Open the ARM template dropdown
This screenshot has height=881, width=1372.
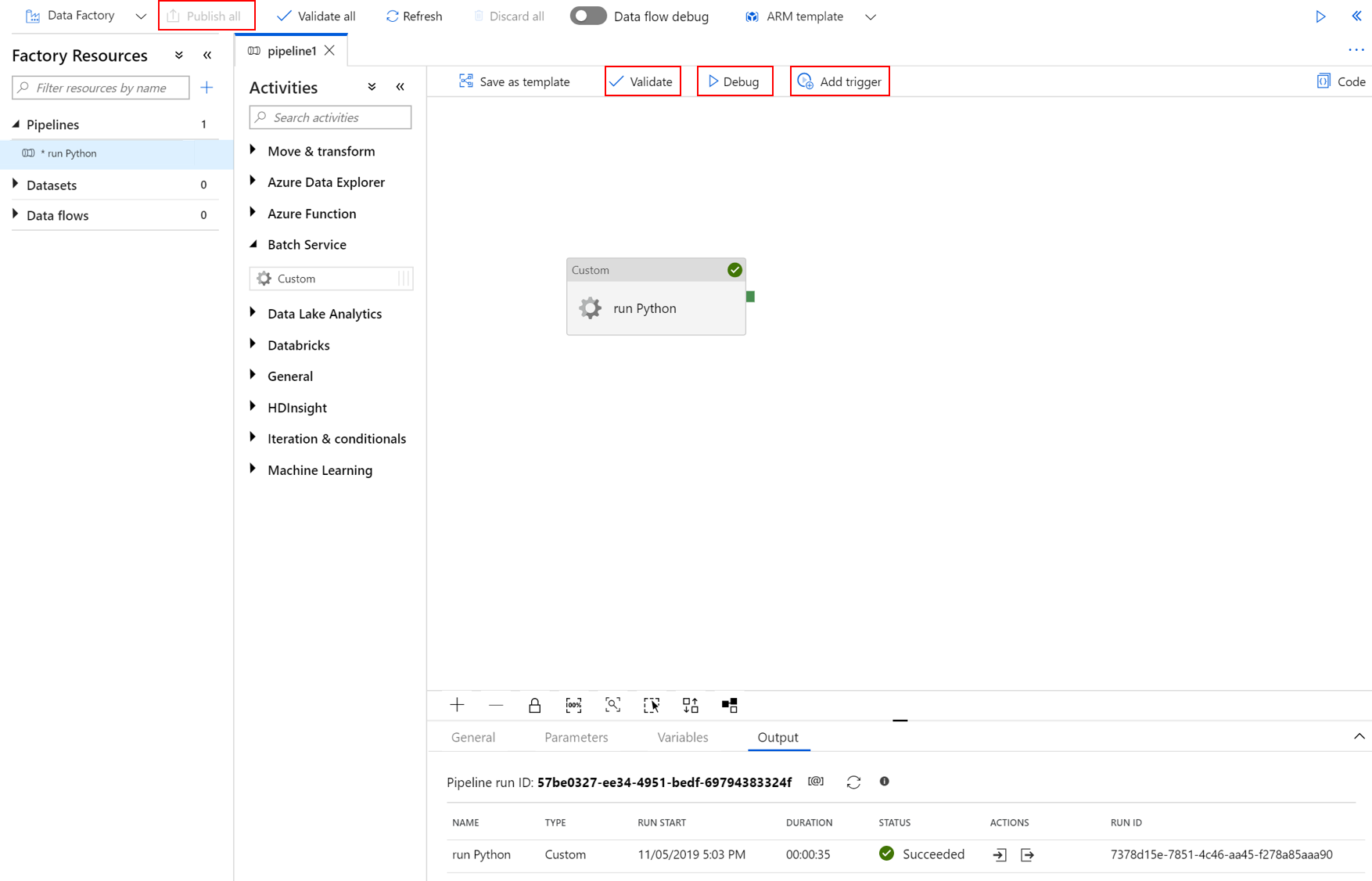[871, 16]
